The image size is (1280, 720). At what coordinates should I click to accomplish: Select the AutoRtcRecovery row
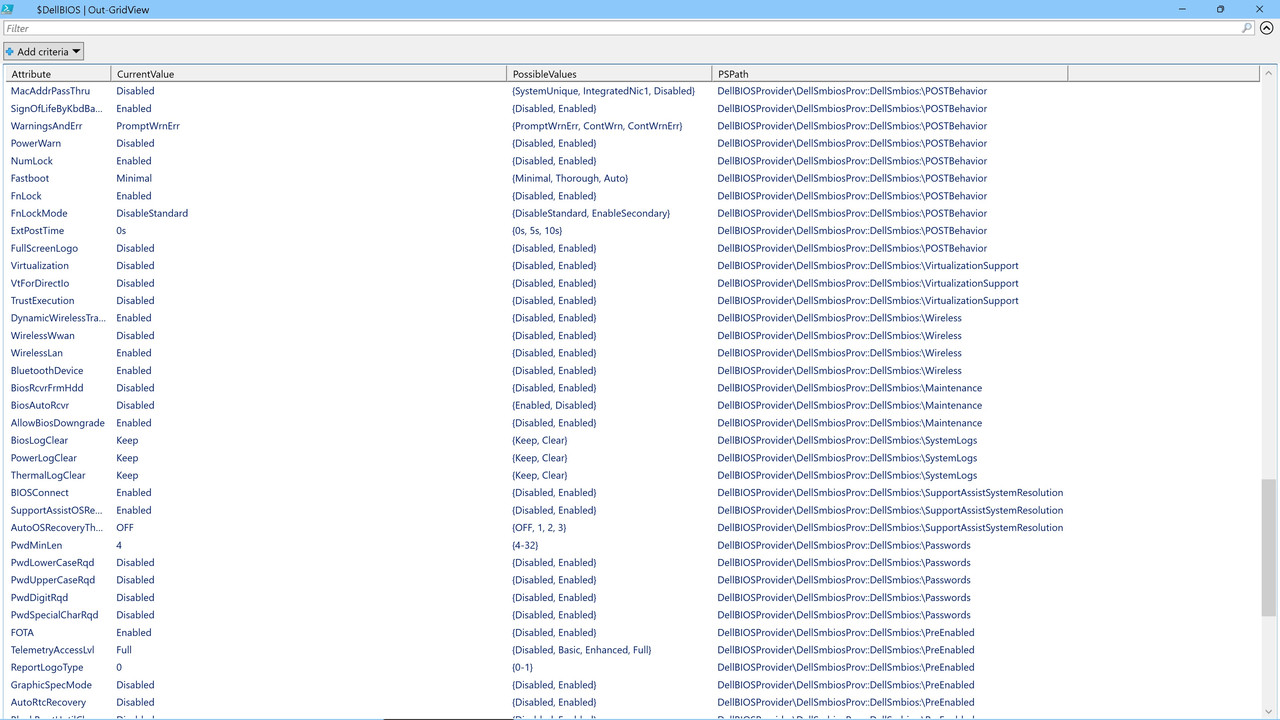point(632,703)
